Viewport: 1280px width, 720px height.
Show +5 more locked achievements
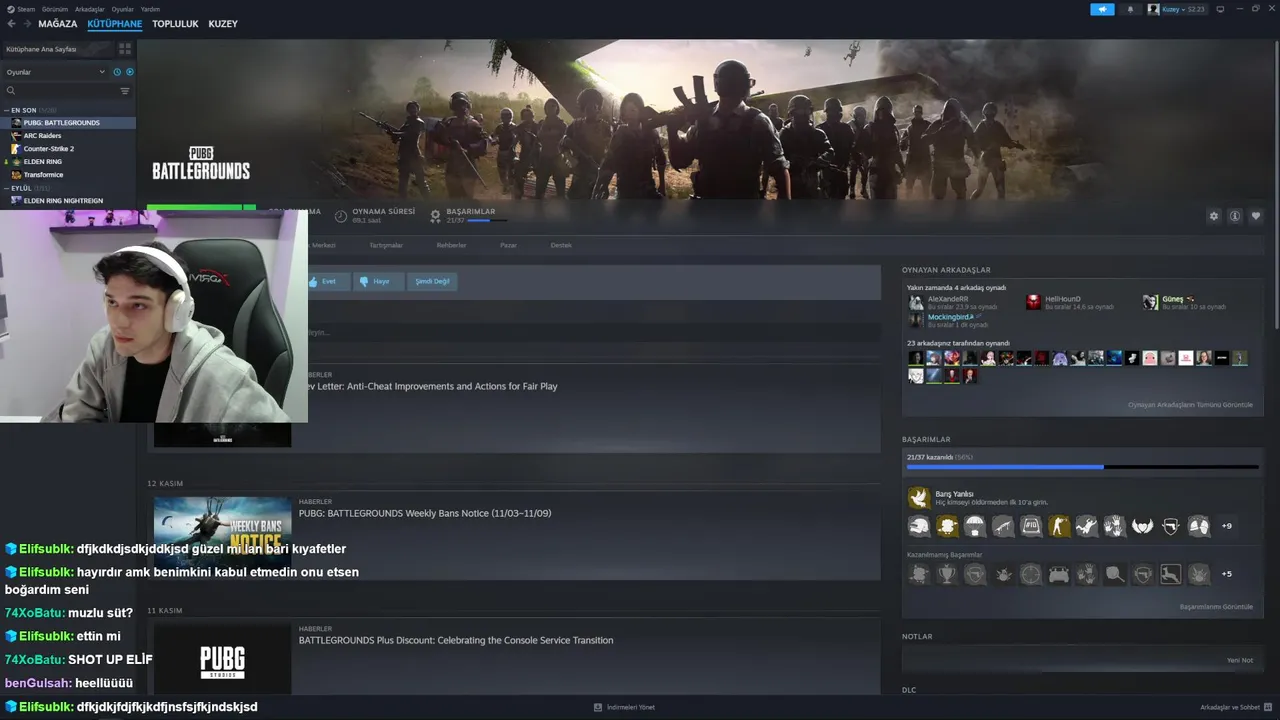(1227, 574)
